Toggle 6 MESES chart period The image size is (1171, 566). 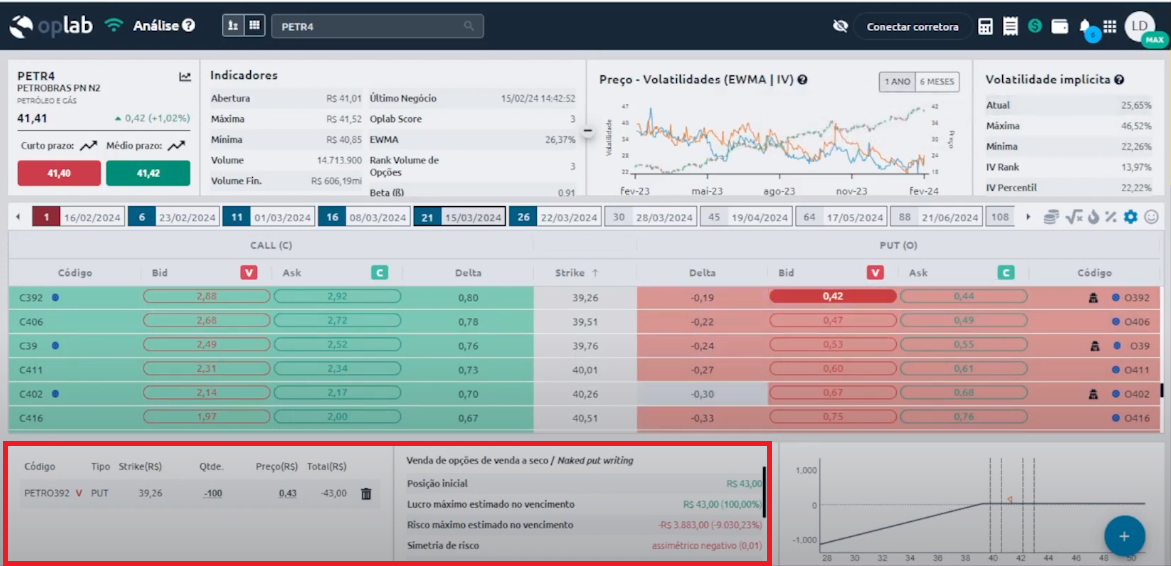(x=936, y=81)
